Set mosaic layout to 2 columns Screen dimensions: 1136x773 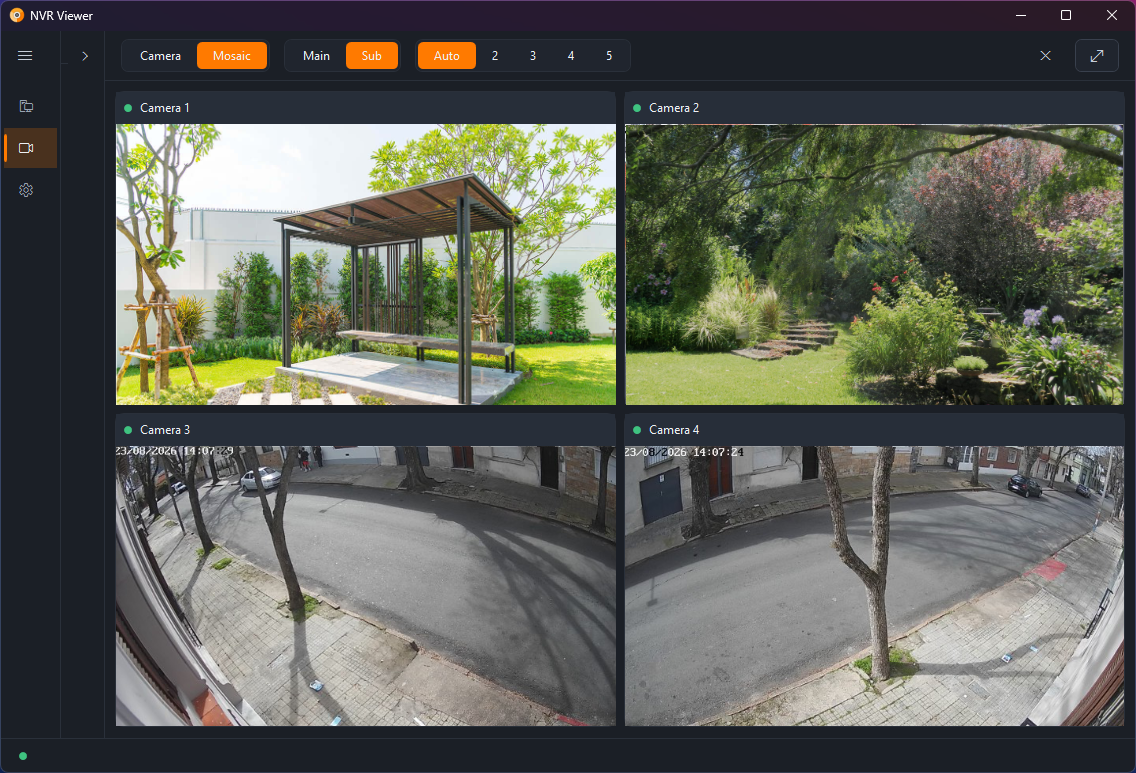click(x=495, y=56)
